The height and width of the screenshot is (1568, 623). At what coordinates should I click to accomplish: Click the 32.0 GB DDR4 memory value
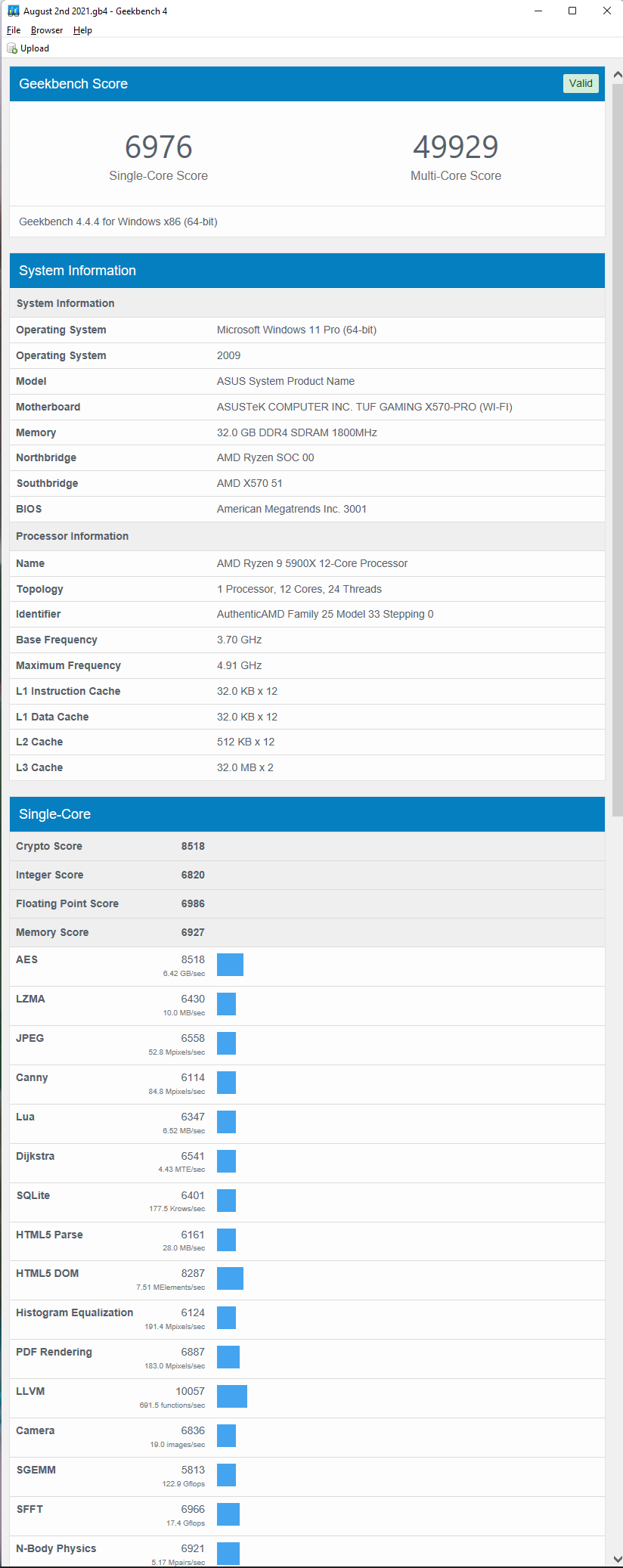click(x=297, y=432)
